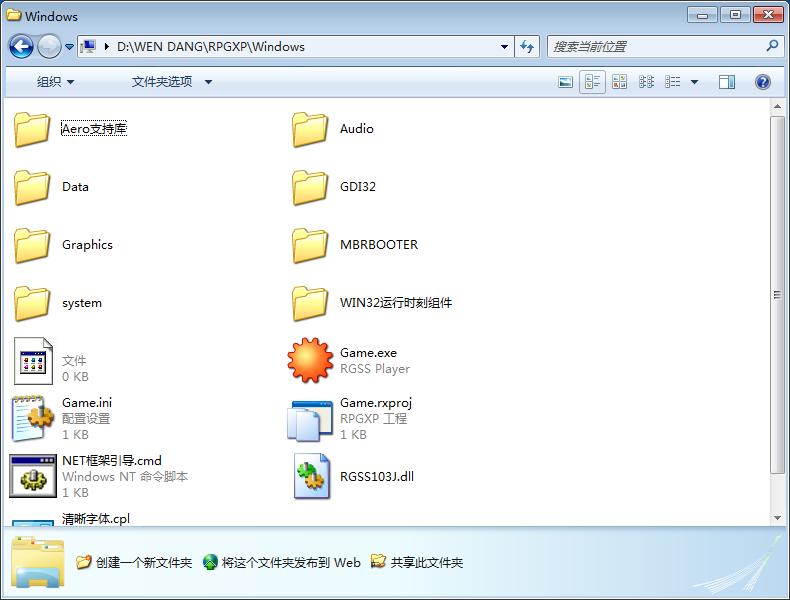
Task: Click the scrollbar down arrow
Action: 777,518
